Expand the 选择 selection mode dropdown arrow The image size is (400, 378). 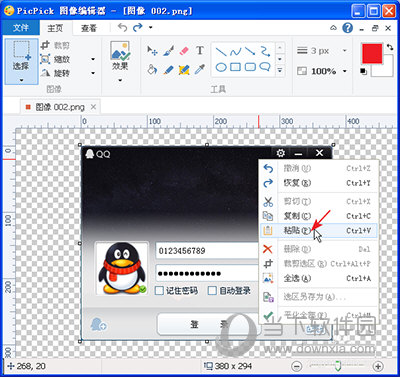click(22, 80)
